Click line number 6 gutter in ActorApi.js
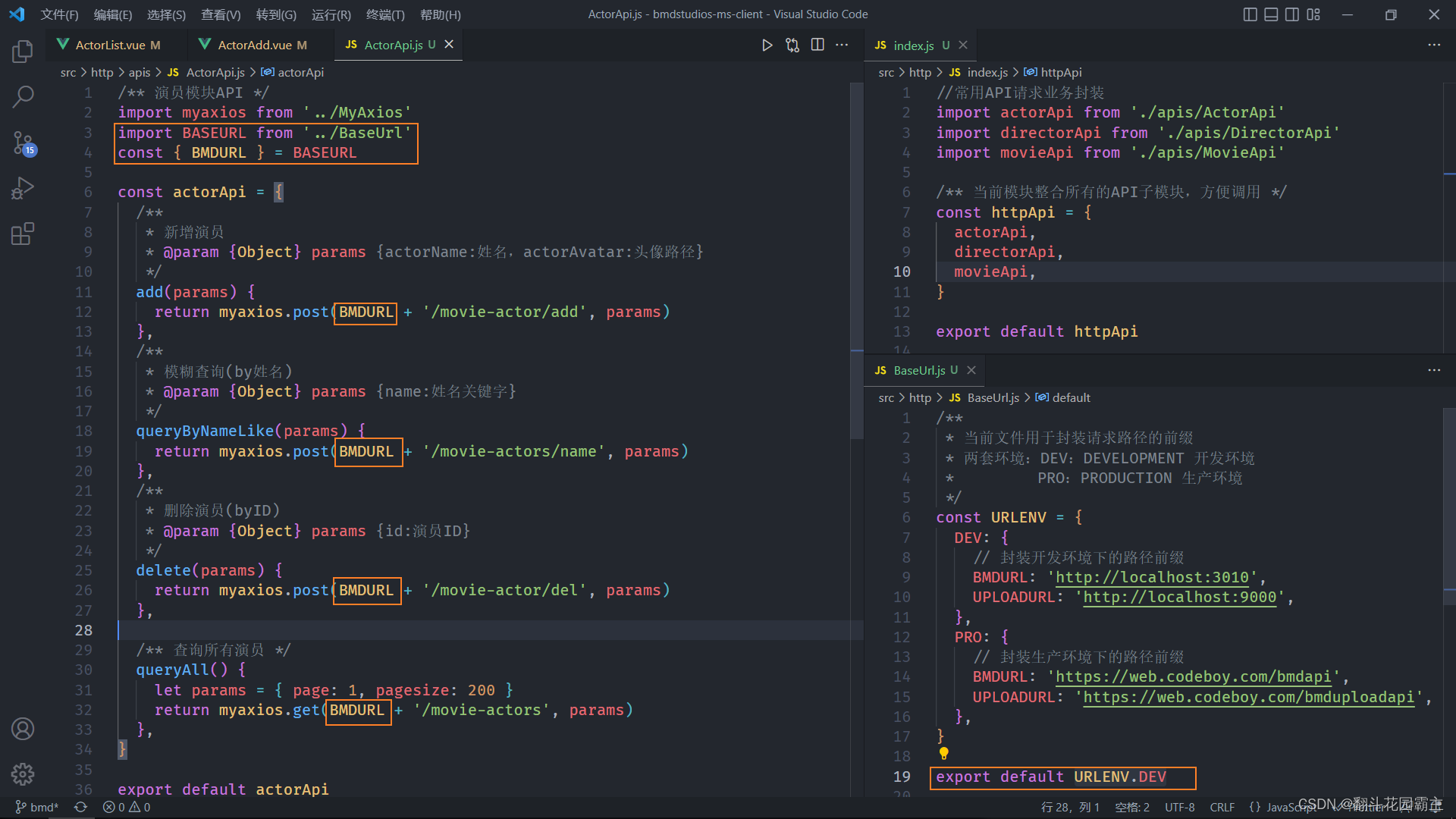1456x819 pixels. [88, 192]
